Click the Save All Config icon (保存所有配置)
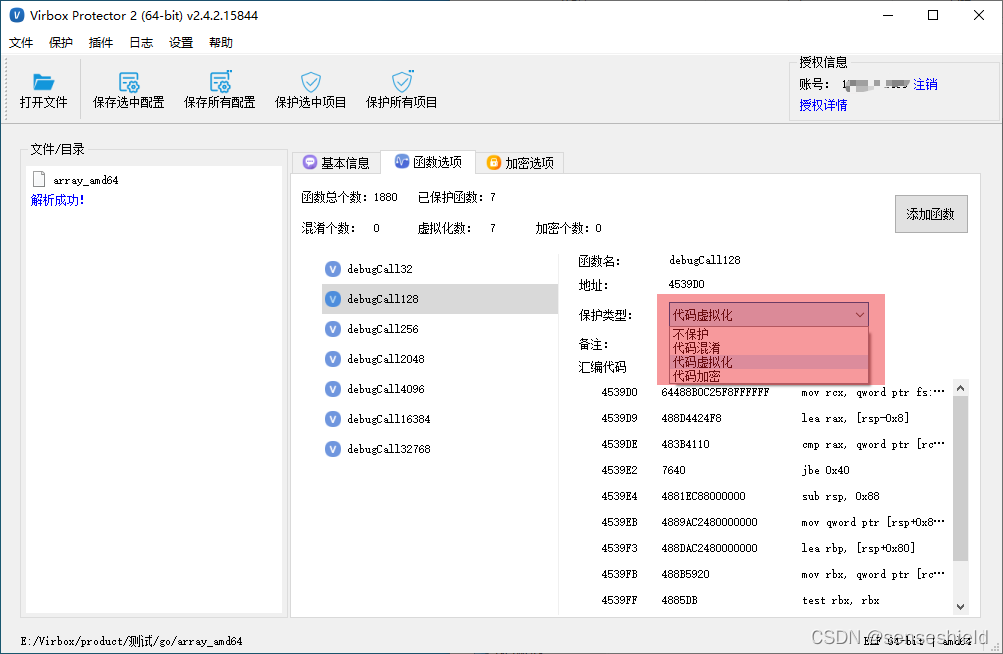 click(220, 81)
